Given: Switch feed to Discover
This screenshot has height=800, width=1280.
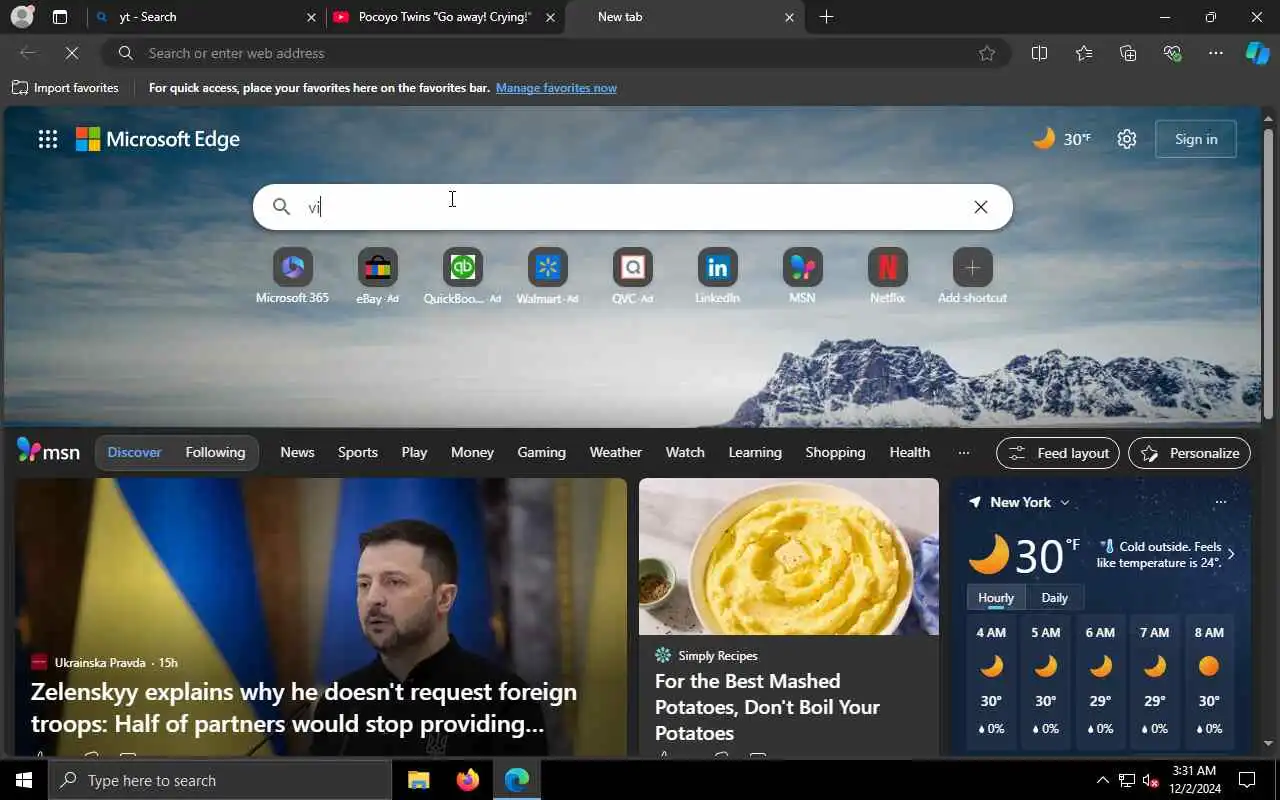Looking at the screenshot, I should pos(134,452).
